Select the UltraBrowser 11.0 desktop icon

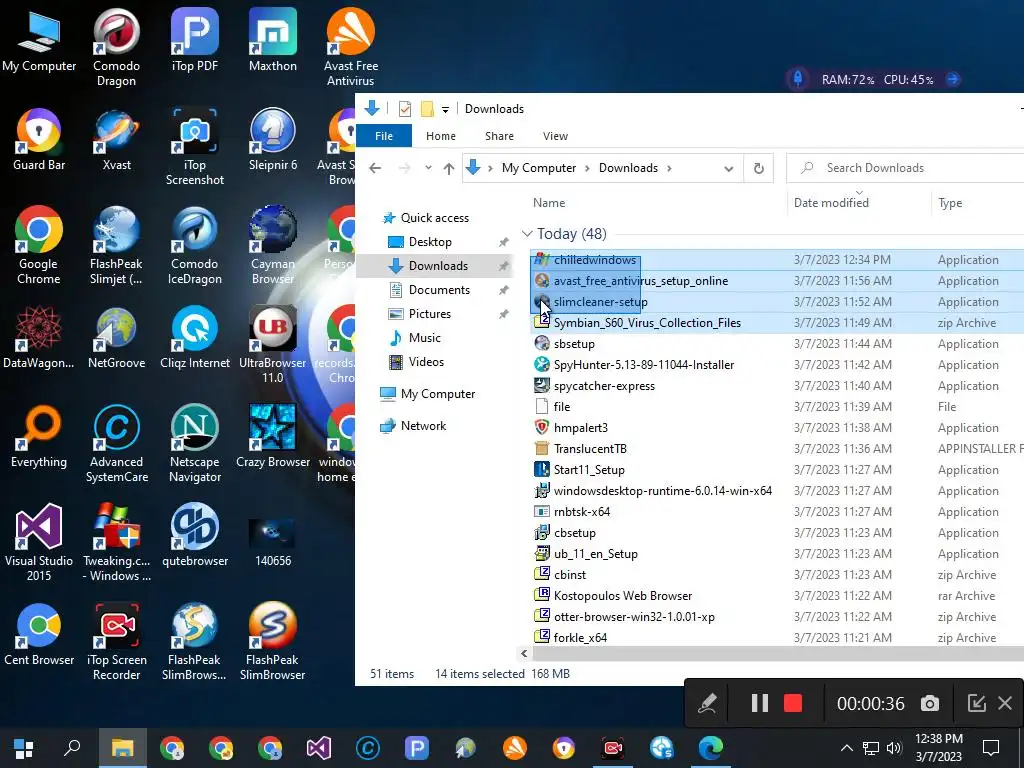272,345
